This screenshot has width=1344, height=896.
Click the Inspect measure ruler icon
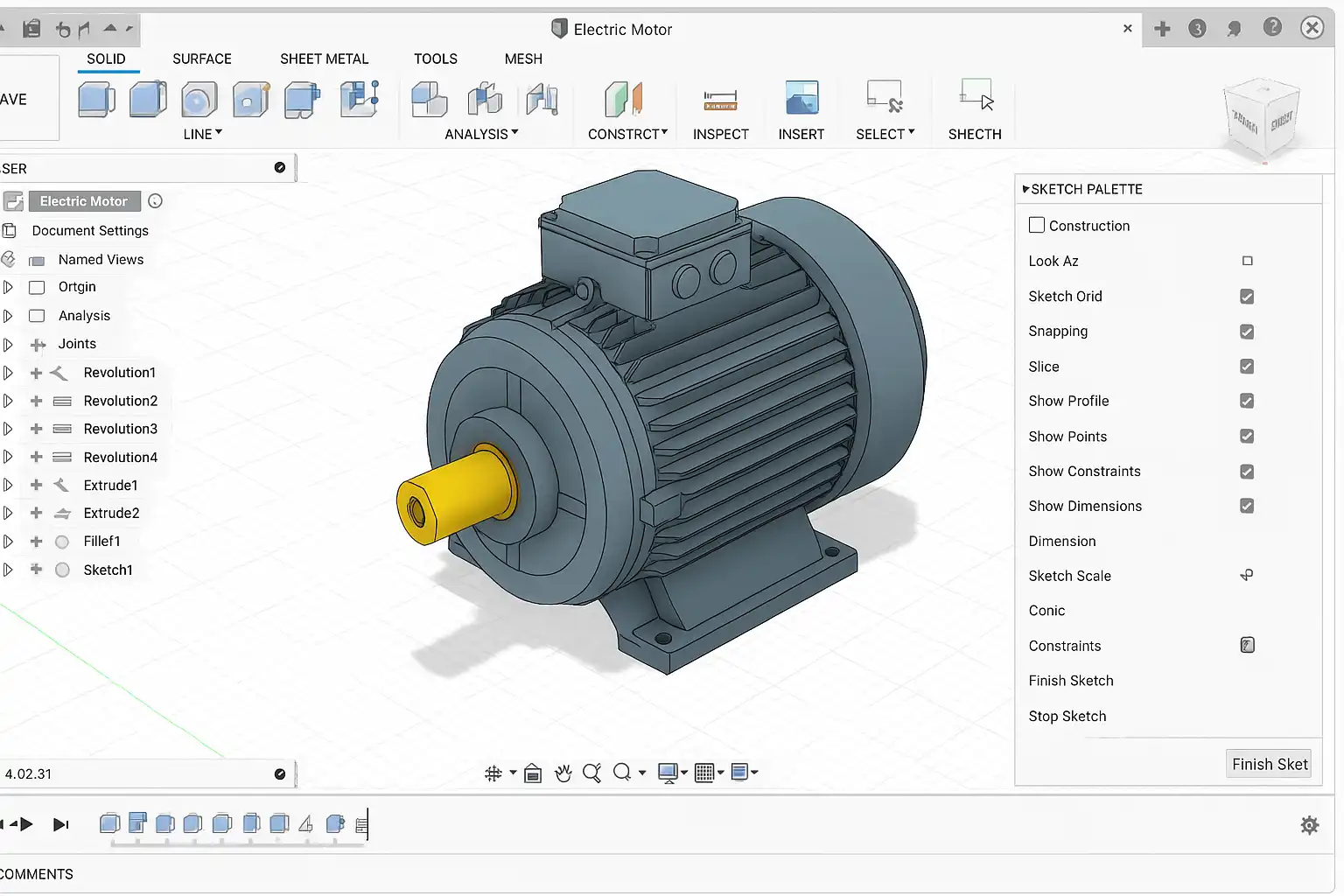[720, 101]
